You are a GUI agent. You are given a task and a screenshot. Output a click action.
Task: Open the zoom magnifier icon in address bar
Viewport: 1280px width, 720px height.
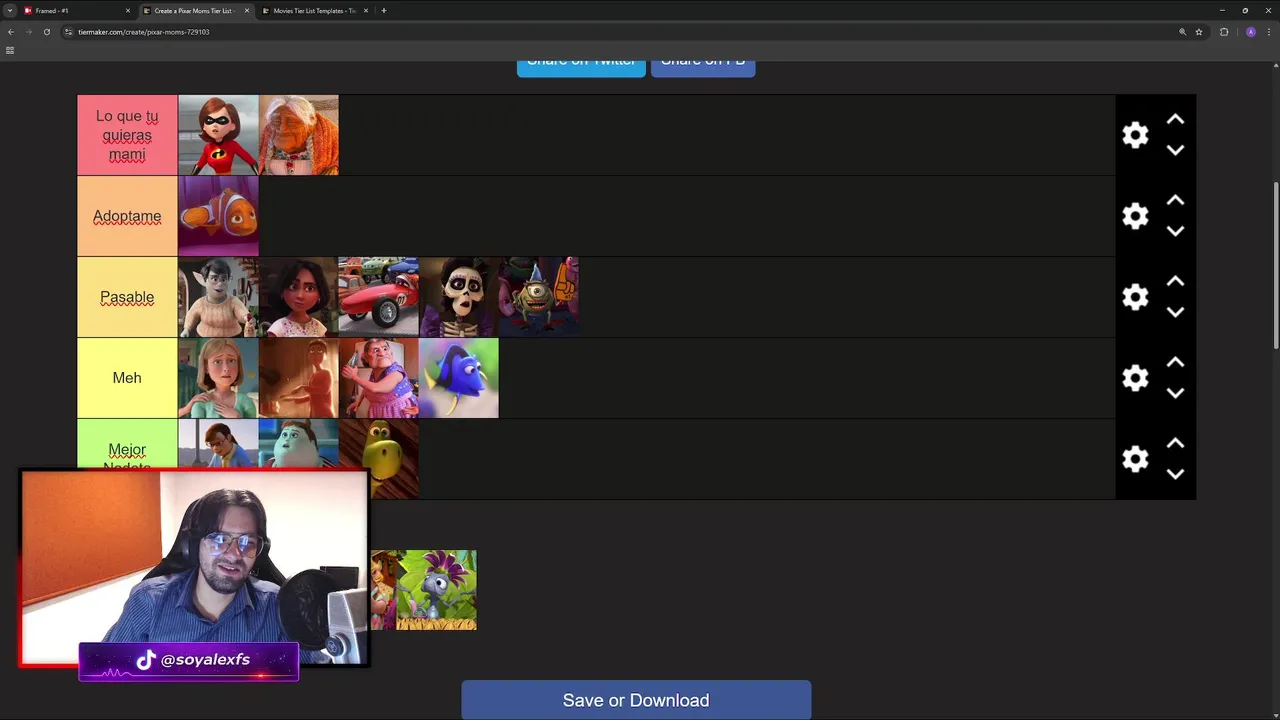[1183, 32]
